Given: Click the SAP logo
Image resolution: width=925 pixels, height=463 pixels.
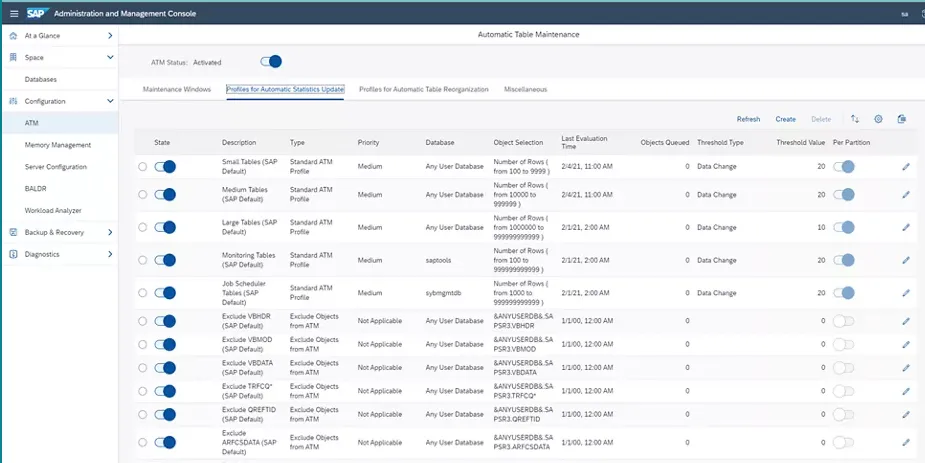Looking at the screenshot, I should click(37, 14).
